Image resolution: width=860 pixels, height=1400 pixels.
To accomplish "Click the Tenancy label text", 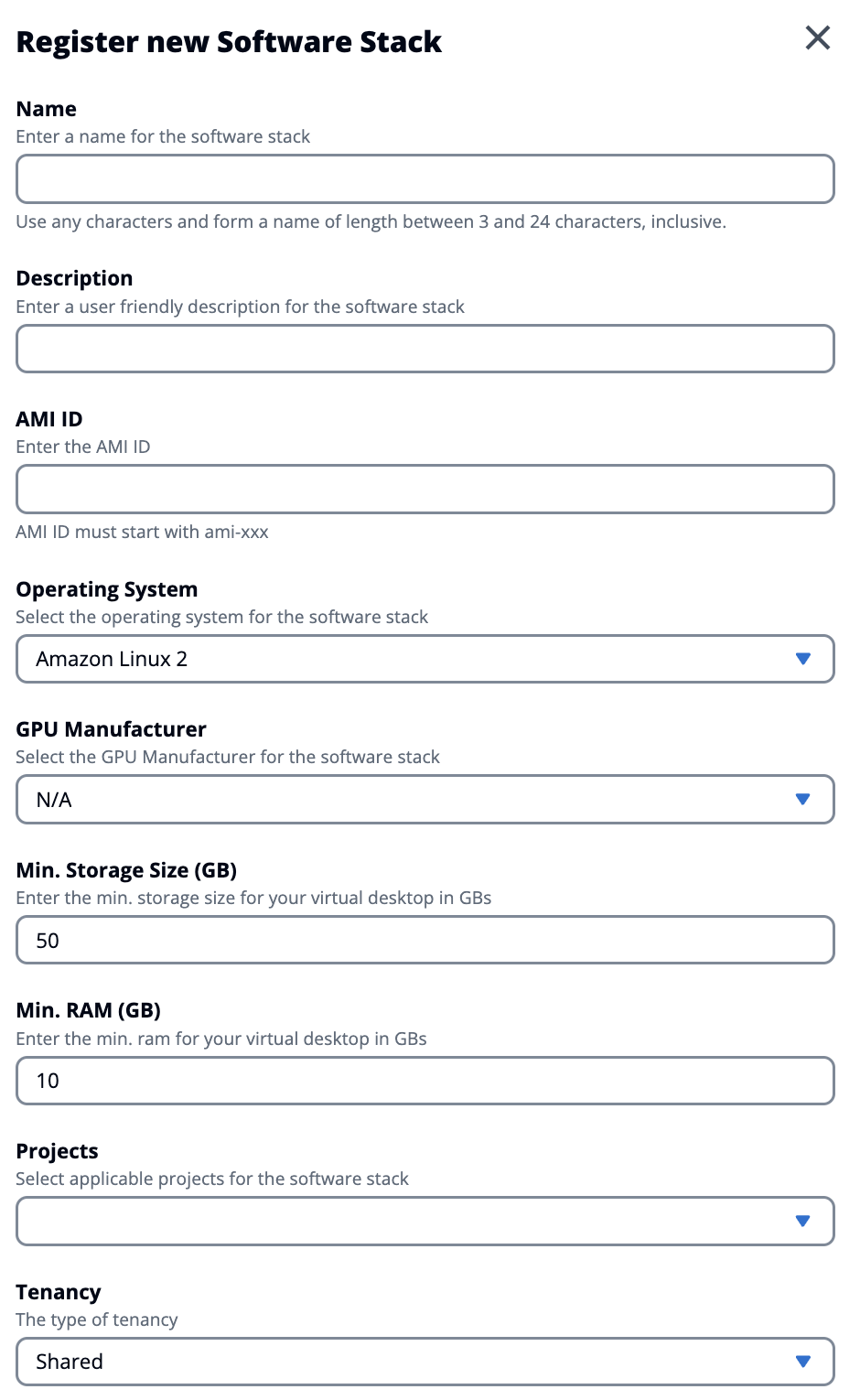I will [x=59, y=1292].
